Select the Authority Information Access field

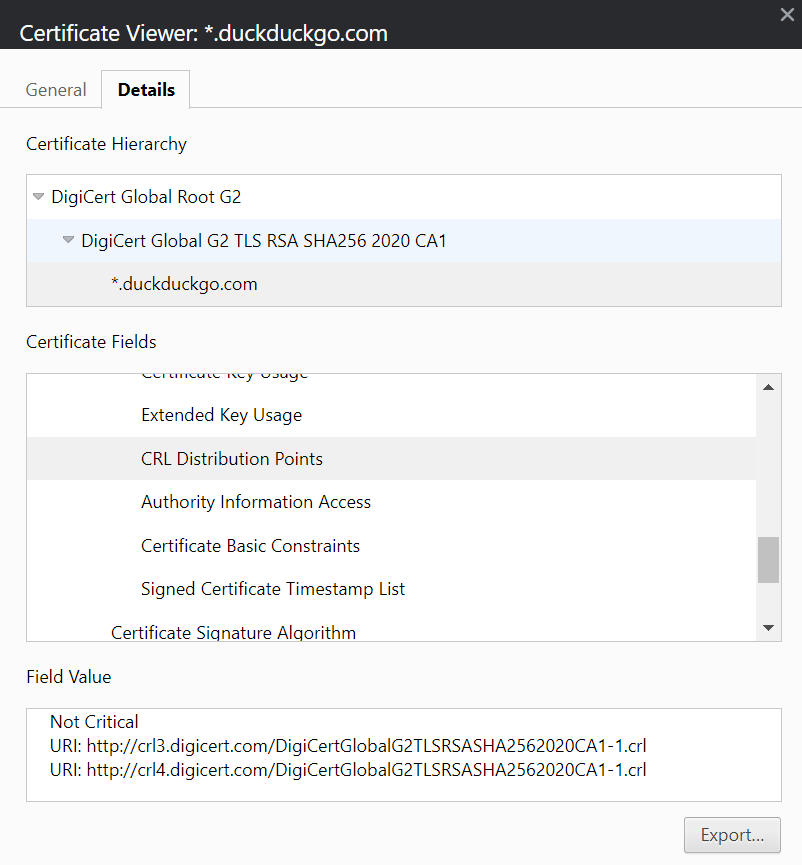[x=391, y=502]
